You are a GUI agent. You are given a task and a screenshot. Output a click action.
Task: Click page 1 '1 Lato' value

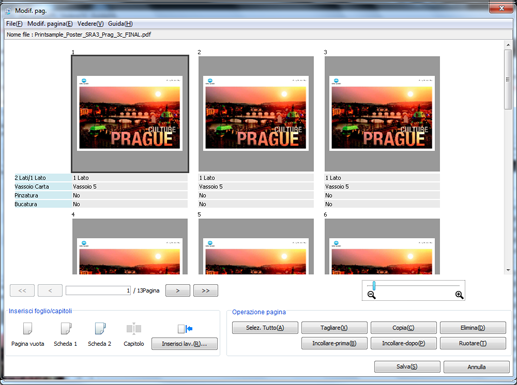coord(81,178)
